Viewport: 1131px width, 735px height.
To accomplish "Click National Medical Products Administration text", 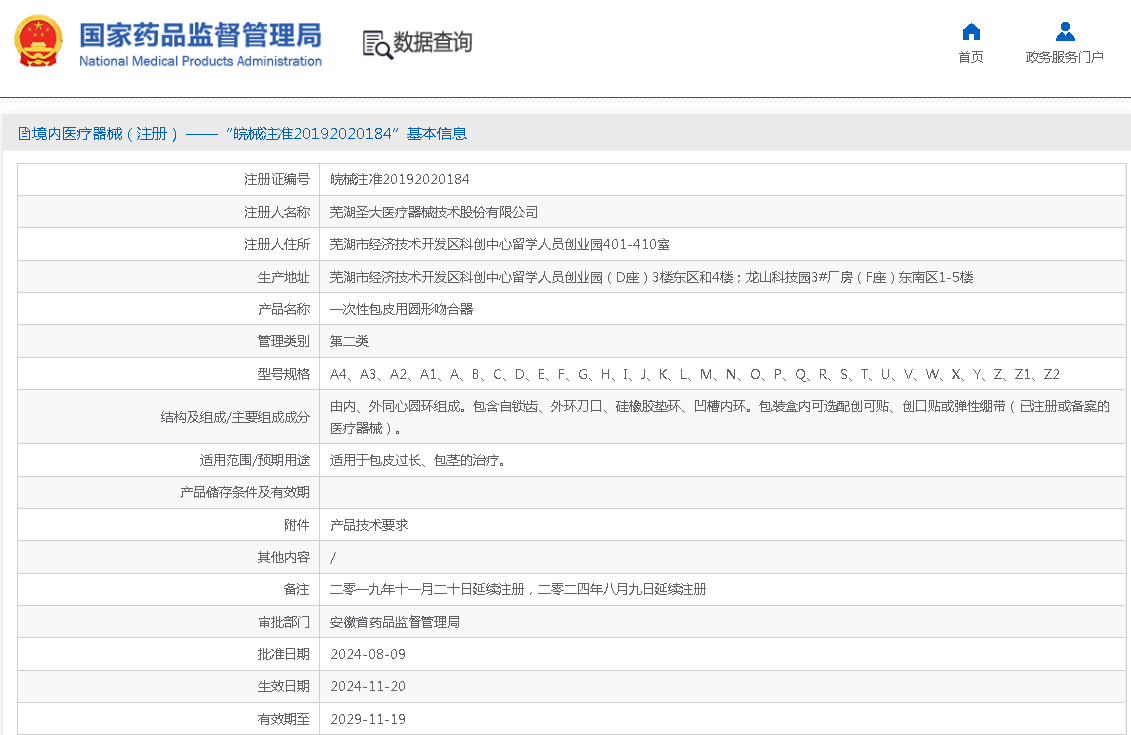I will click(201, 61).
